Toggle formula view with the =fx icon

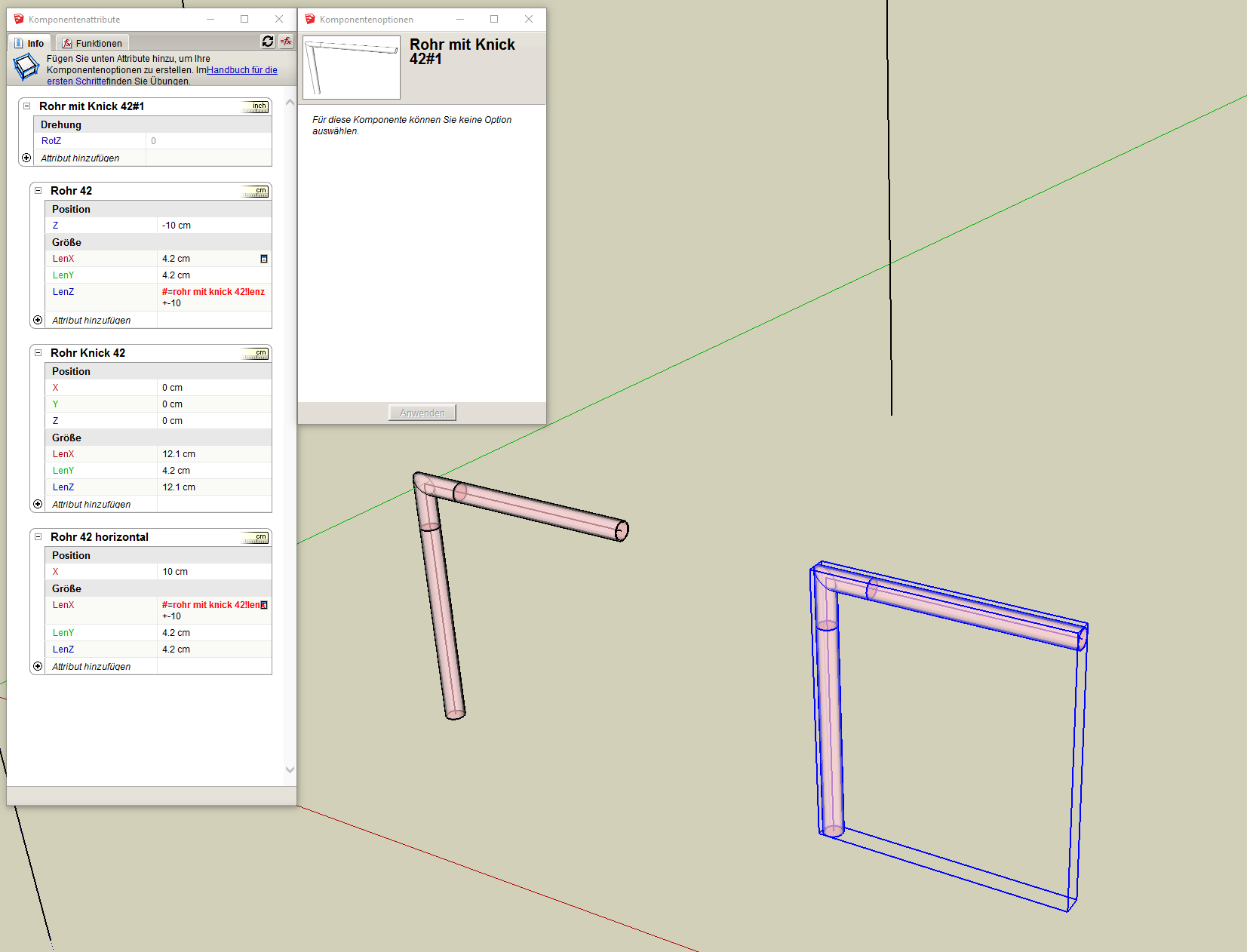coord(287,41)
